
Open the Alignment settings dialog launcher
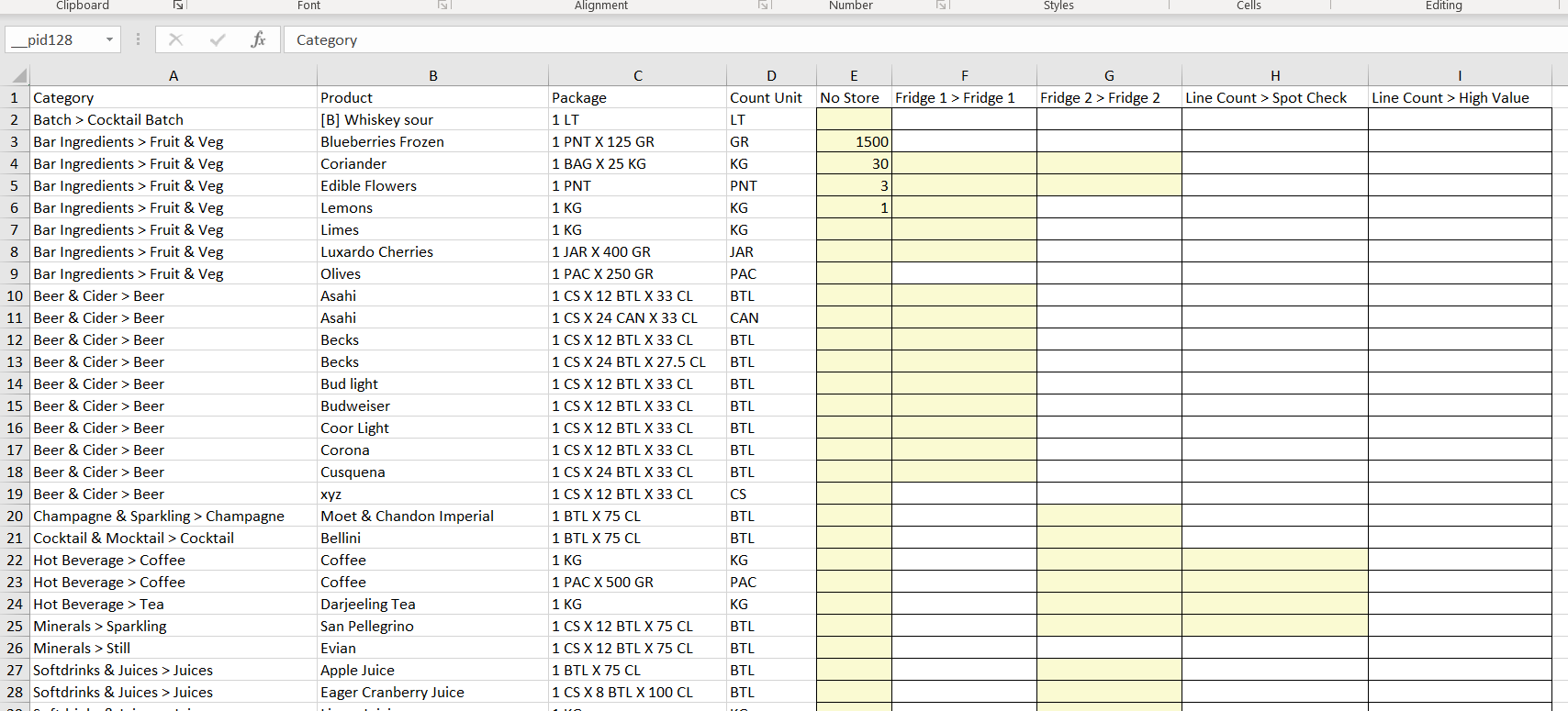pyautogui.click(x=763, y=6)
